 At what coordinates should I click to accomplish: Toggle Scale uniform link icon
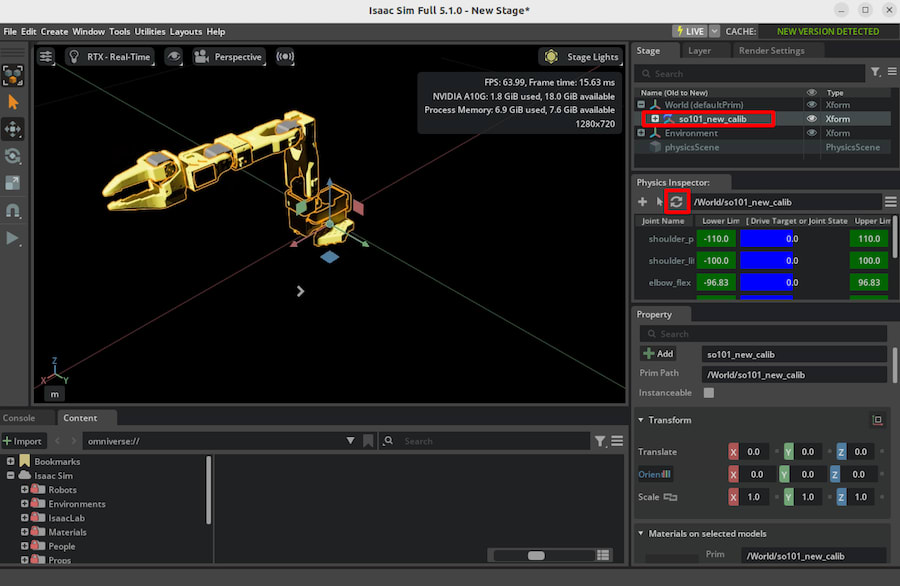click(x=670, y=497)
